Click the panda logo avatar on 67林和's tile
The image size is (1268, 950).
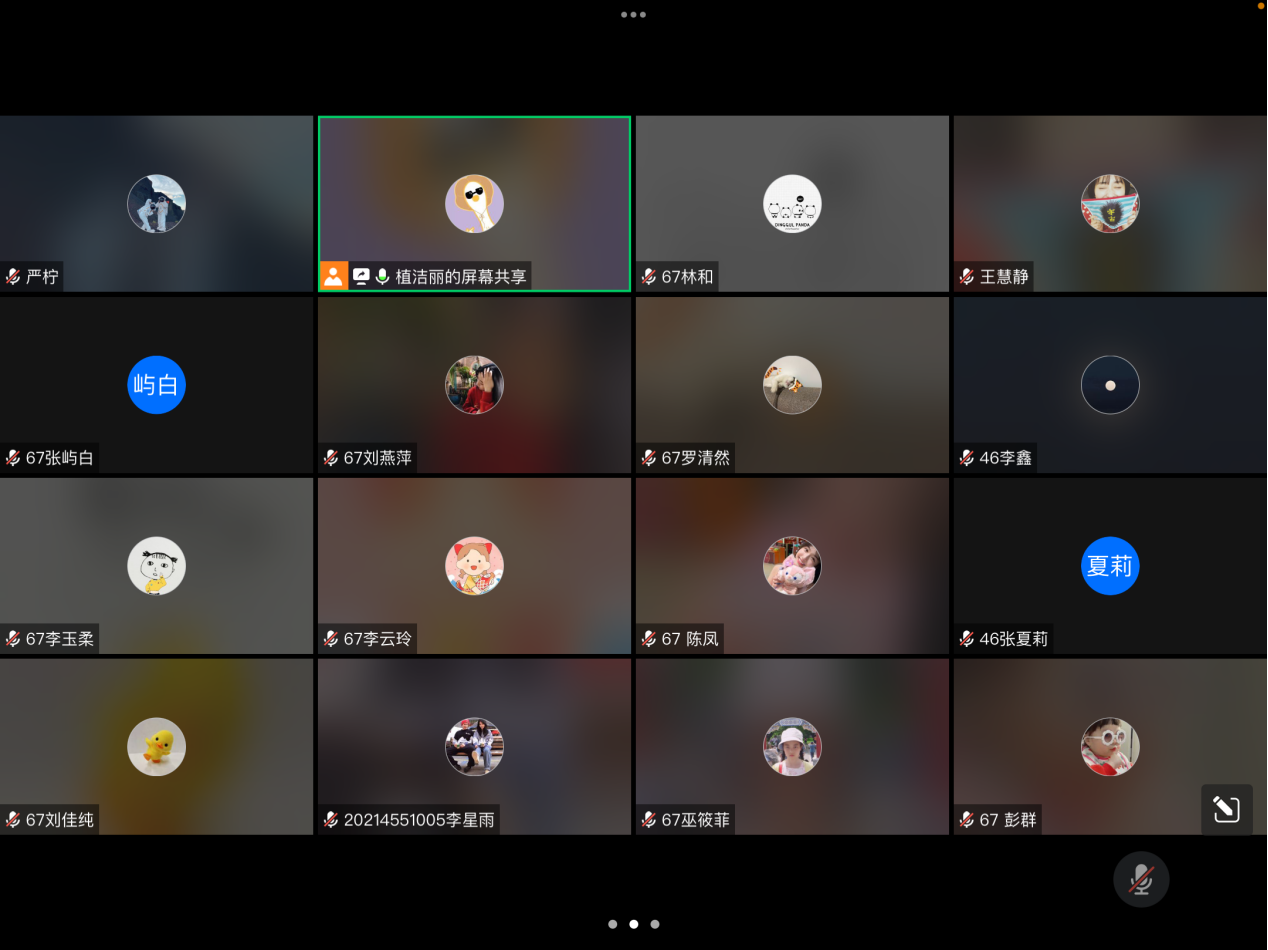pyautogui.click(x=792, y=203)
